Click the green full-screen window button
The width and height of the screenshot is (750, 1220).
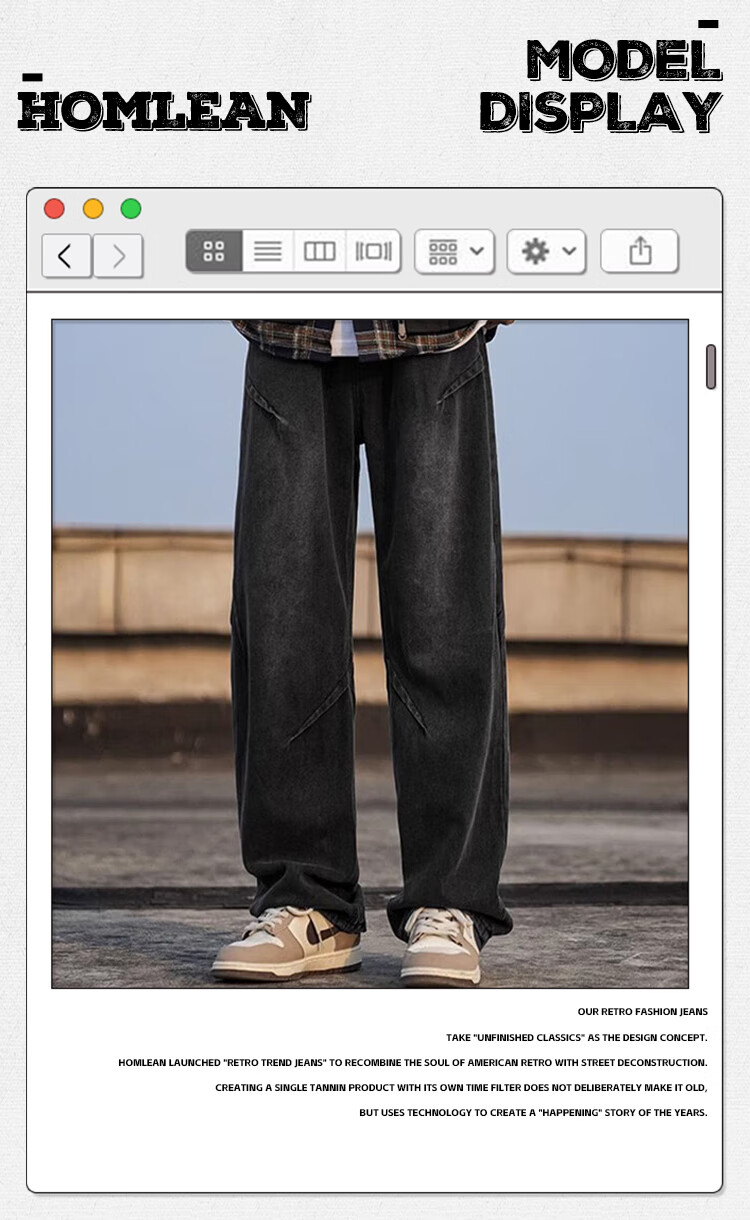pyautogui.click(x=131, y=209)
